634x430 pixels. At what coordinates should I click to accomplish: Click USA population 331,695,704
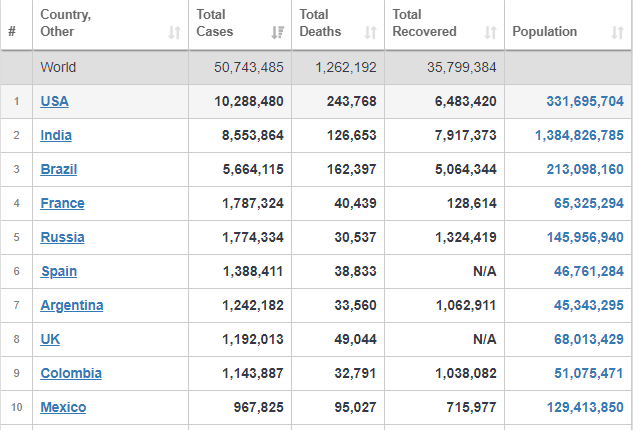pyautogui.click(x=585, y=101)
